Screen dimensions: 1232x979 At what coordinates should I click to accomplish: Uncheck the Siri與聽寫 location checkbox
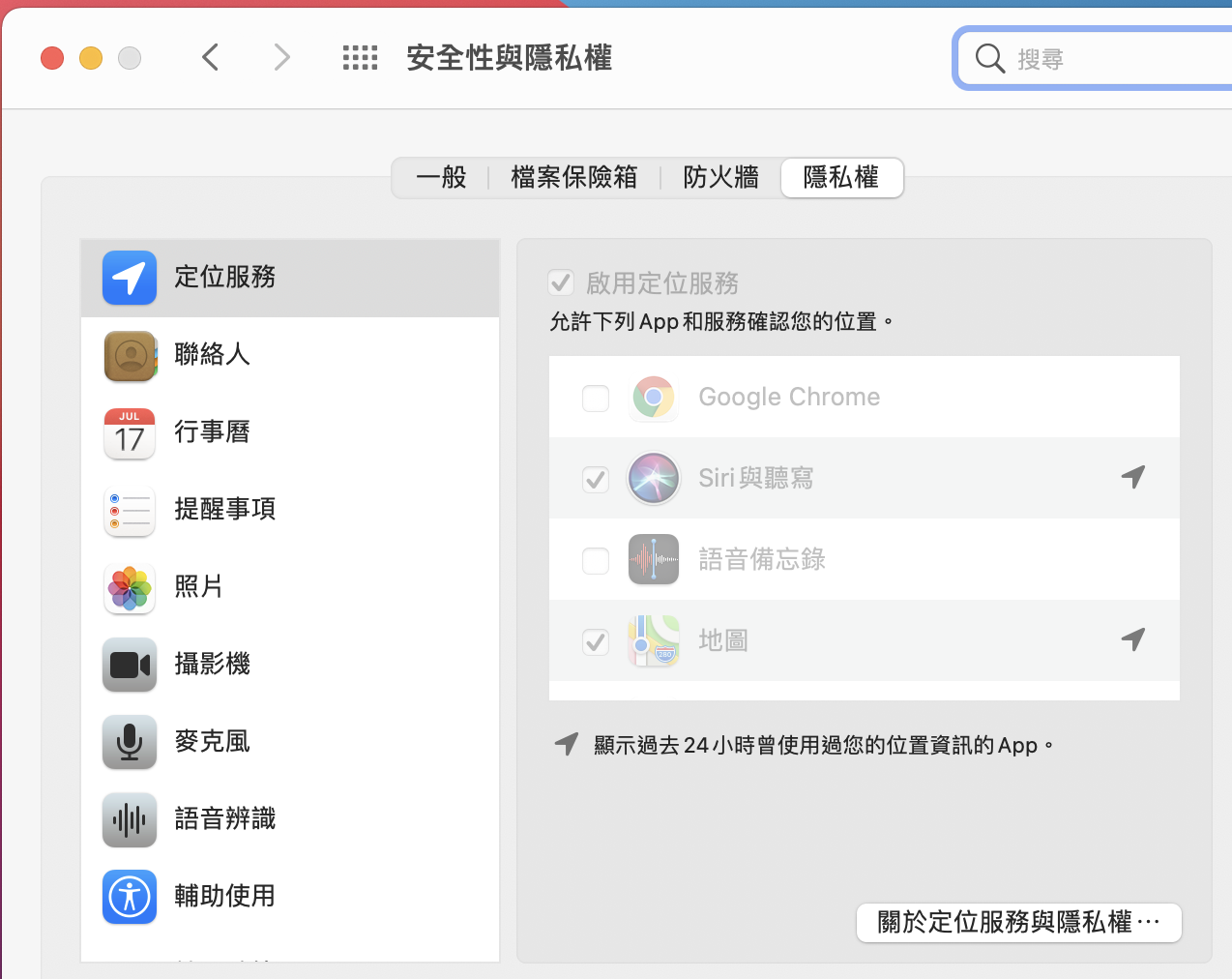(x=596, y=479)
